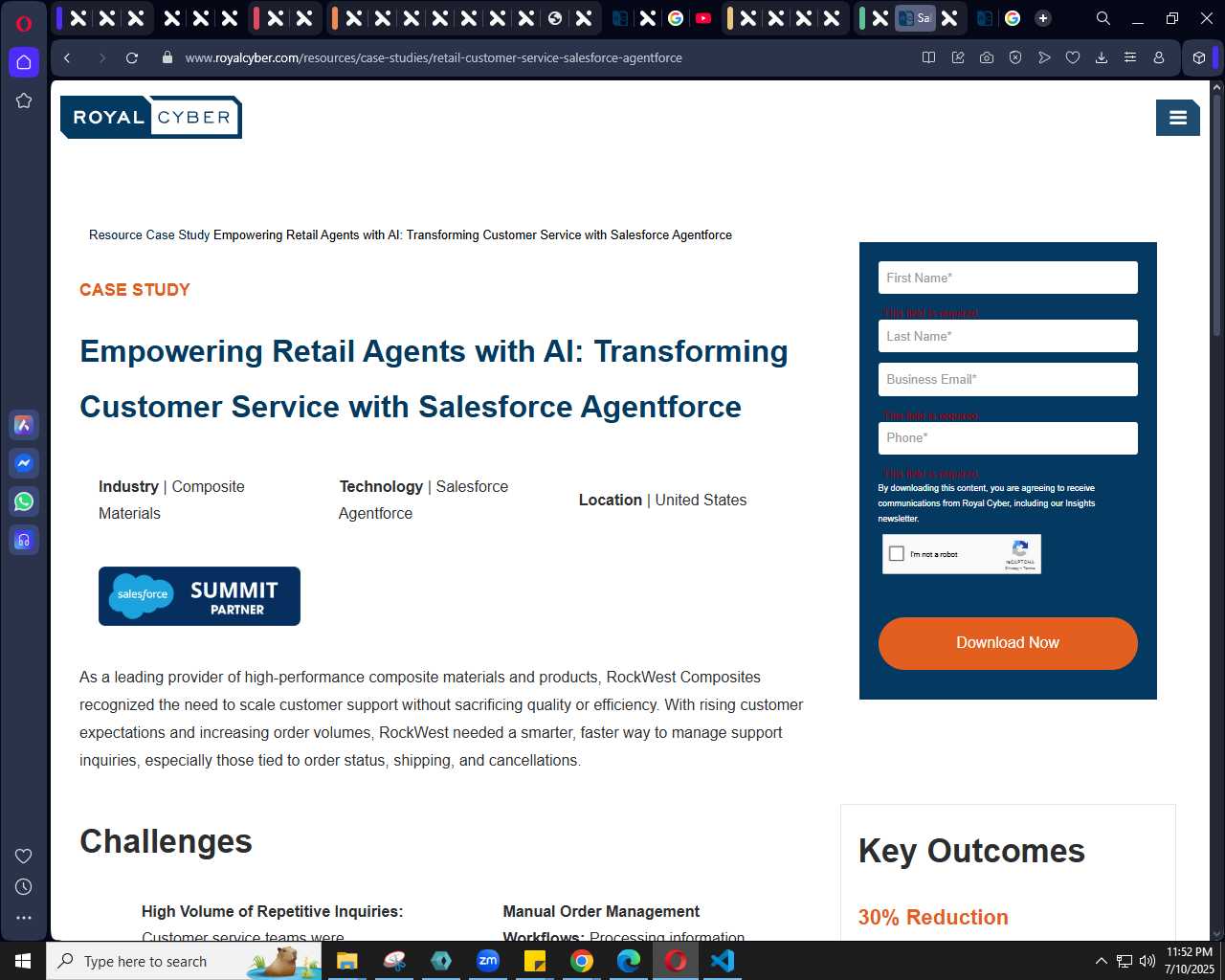Reload the current page
The image size is (1225, 980).
pos(132,57)
